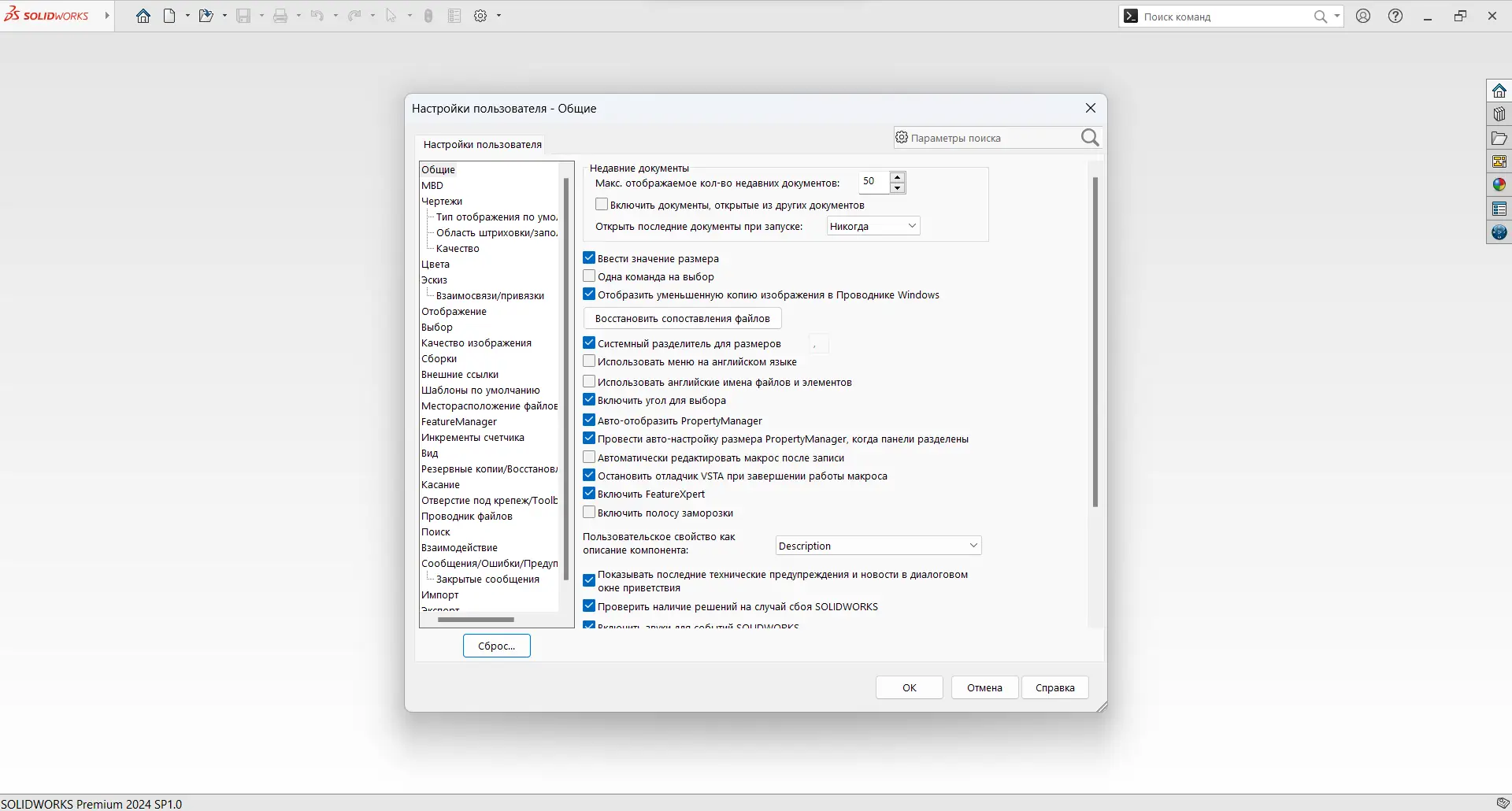The image size is (1512, 811).
Task: Expand the Print dropdown arrow
Action: click(298, 16)
